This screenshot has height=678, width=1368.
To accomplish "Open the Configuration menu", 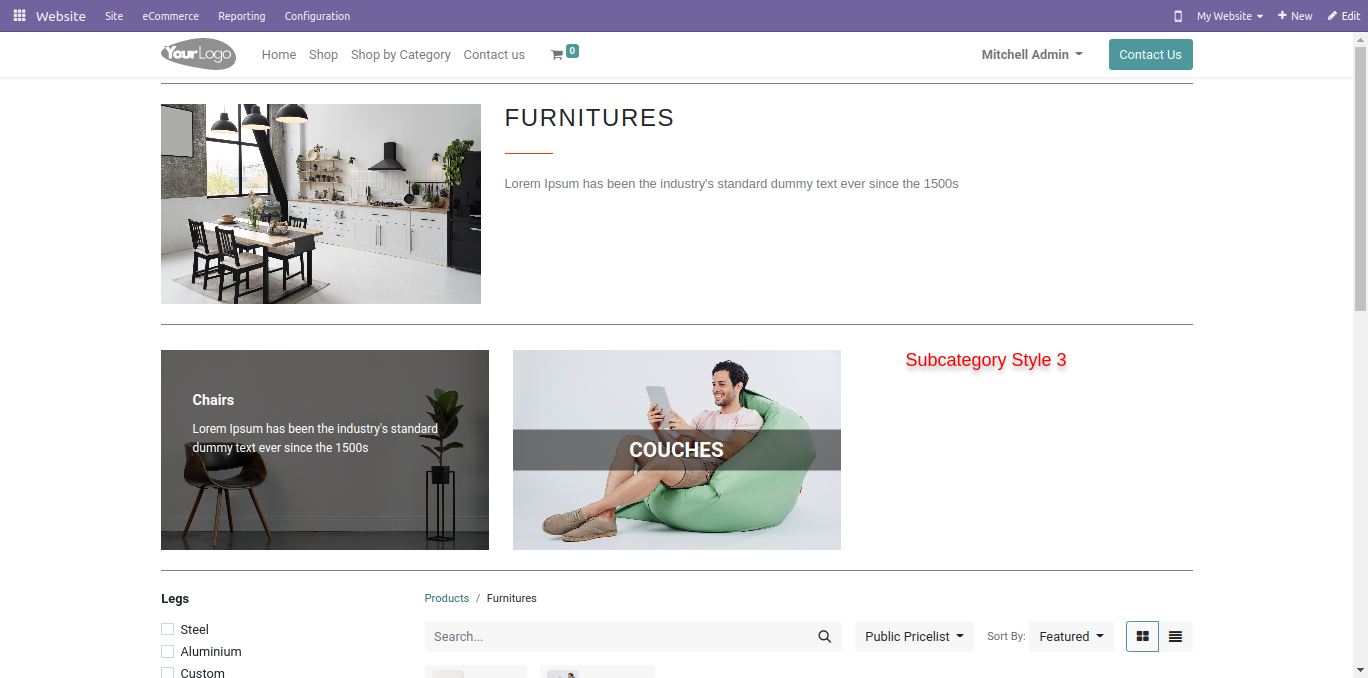I will (317, 16).
